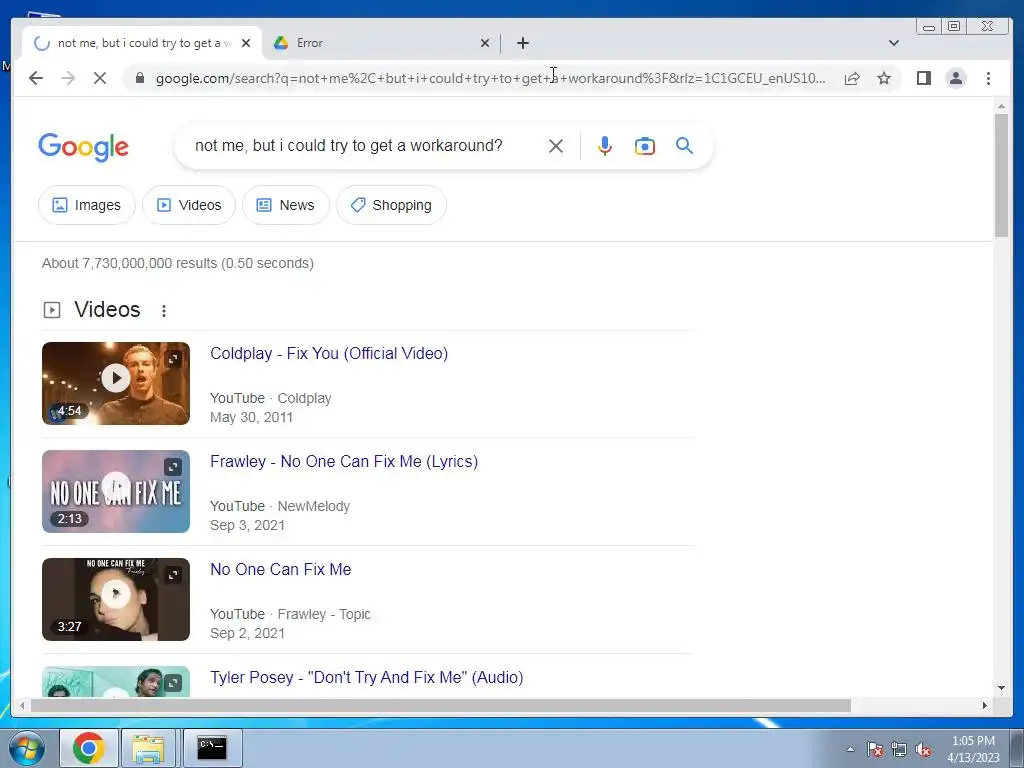1024x768 pixels.
Task: Close the Error tab
Action: [485, 43]
